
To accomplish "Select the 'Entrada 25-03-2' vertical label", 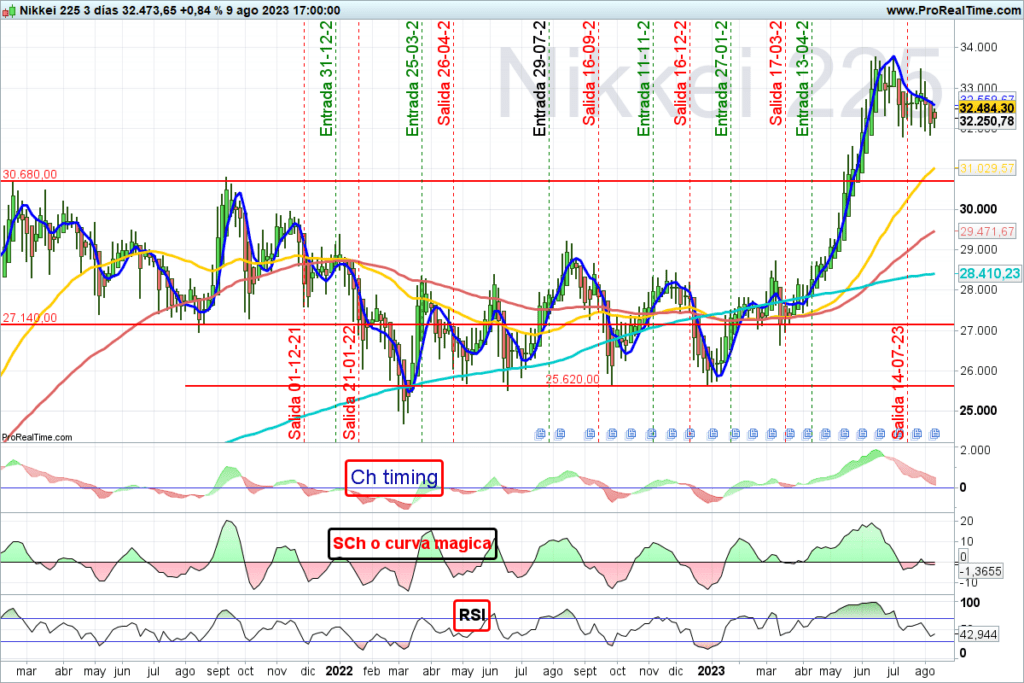I will click(413, 78).
